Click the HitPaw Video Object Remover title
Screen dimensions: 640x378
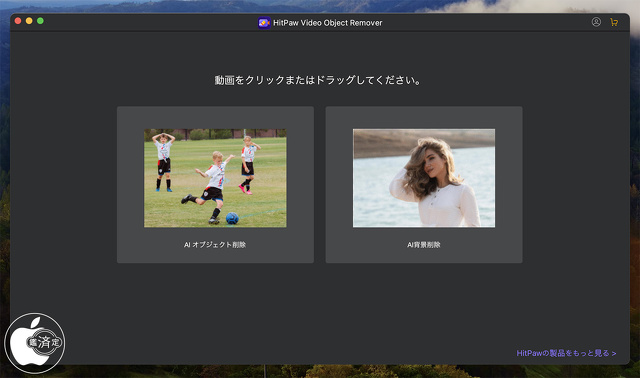click(328, 23)
